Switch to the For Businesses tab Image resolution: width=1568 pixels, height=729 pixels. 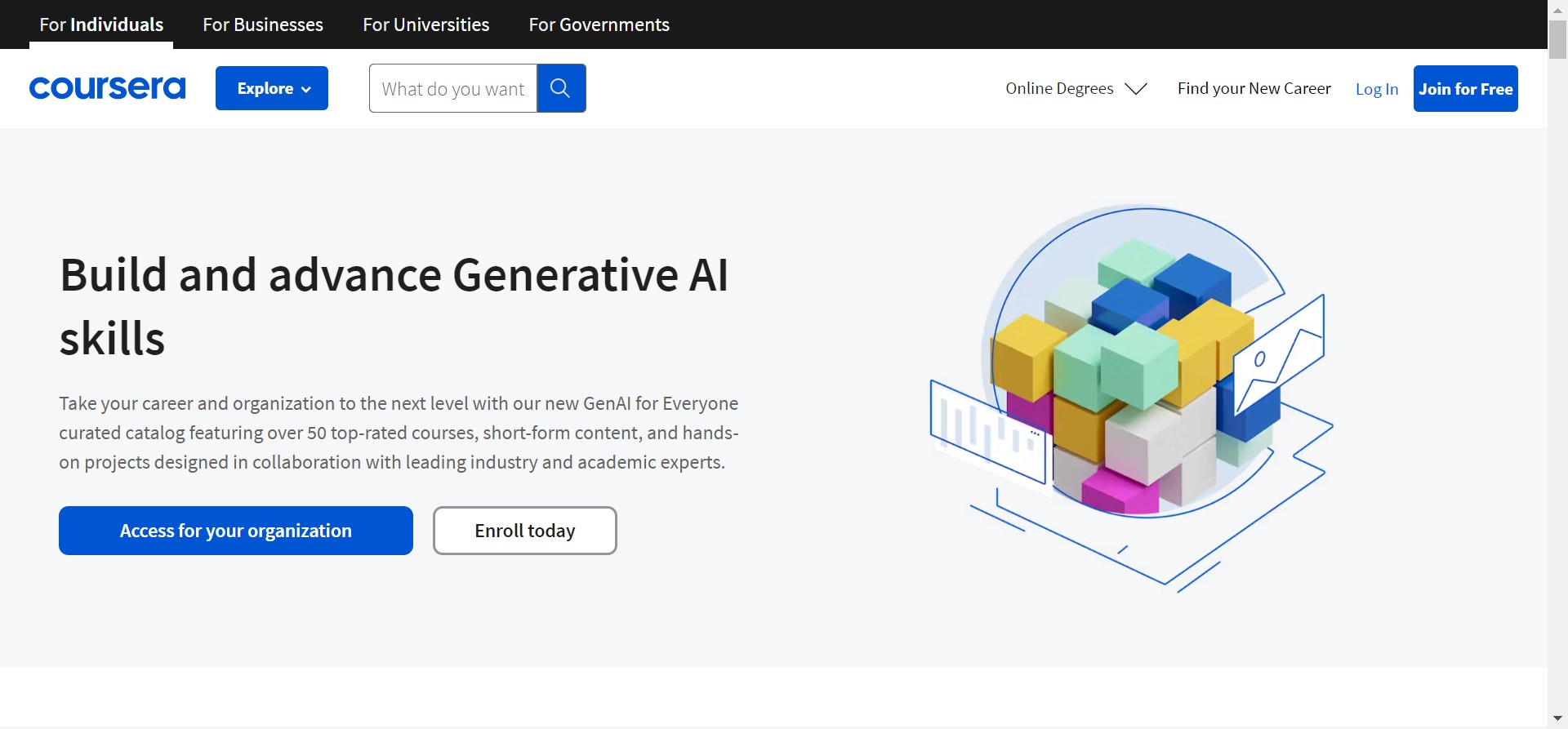tap(263, 24)
